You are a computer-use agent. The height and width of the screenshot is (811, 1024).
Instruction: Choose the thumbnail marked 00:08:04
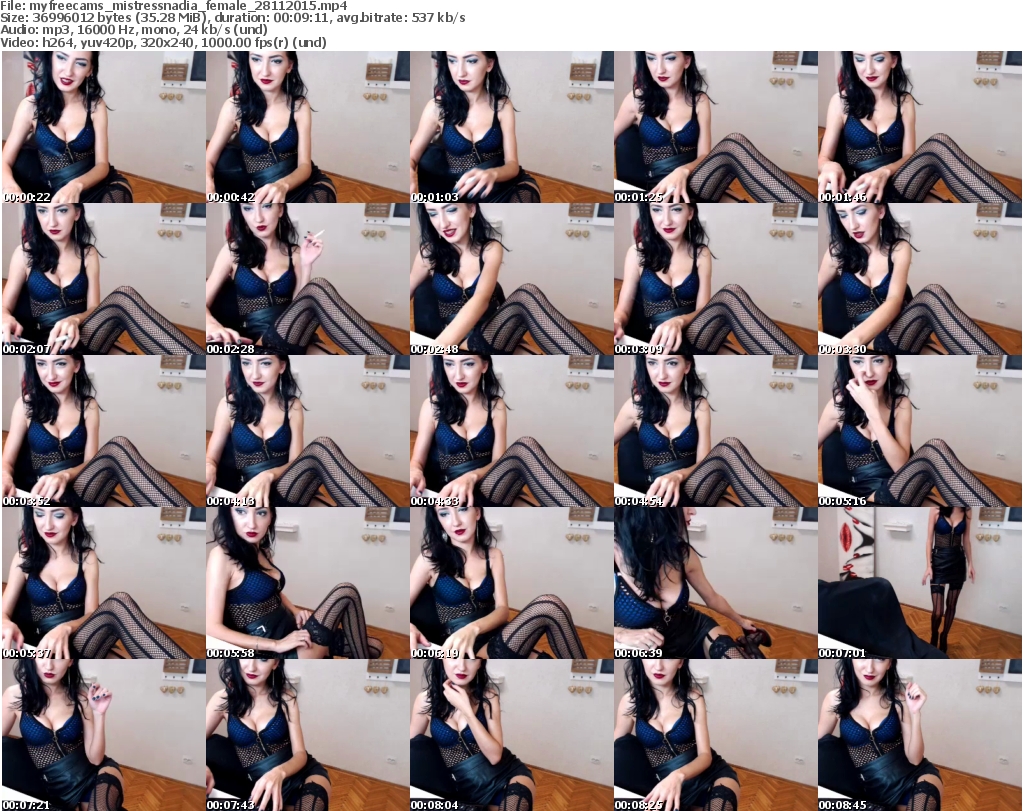pos(511,735)
